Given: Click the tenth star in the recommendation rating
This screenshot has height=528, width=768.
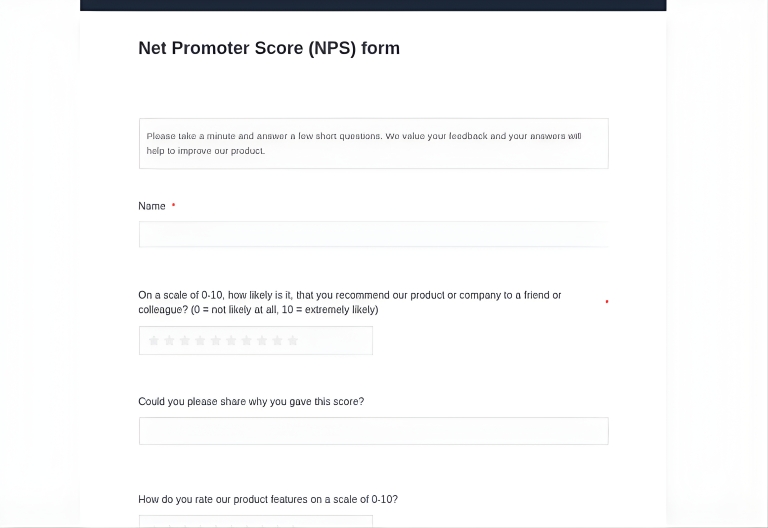Looking at the screenshot, I should [293, 341].
